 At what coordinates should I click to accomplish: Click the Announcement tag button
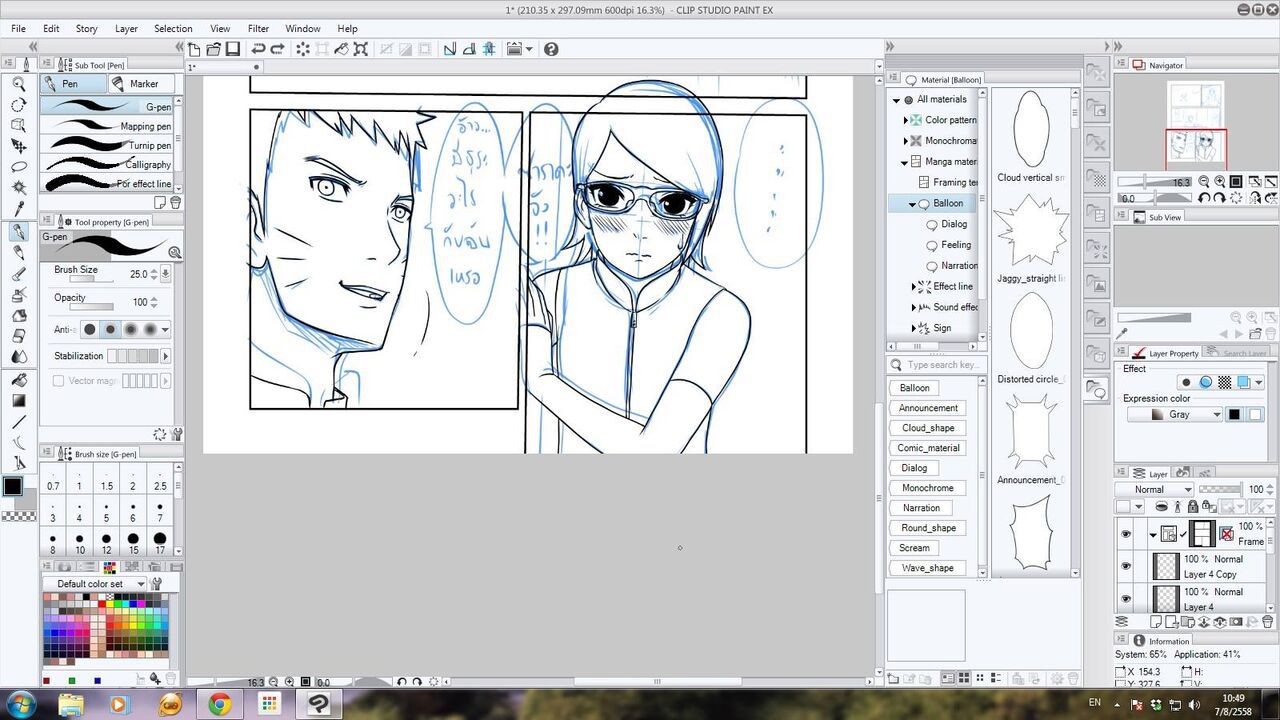tap(928, 408)
